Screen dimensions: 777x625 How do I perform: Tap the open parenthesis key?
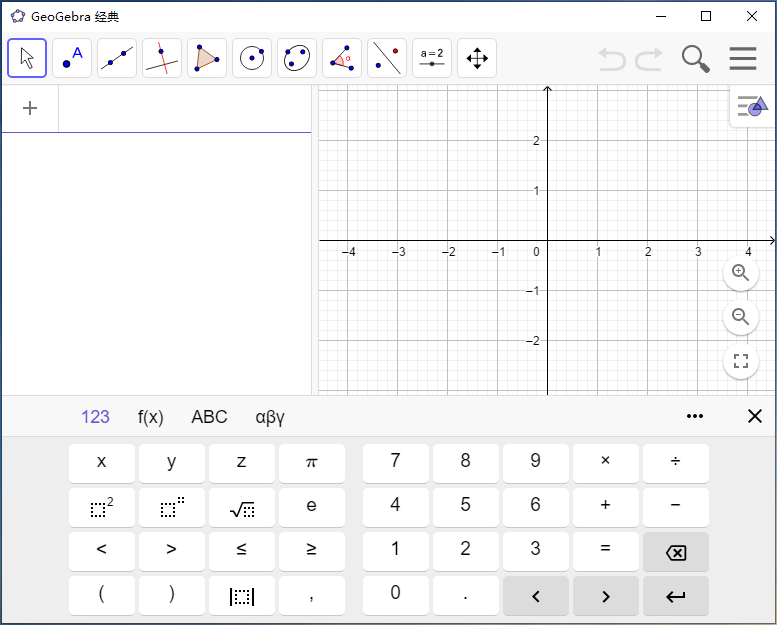pos(102,595)
